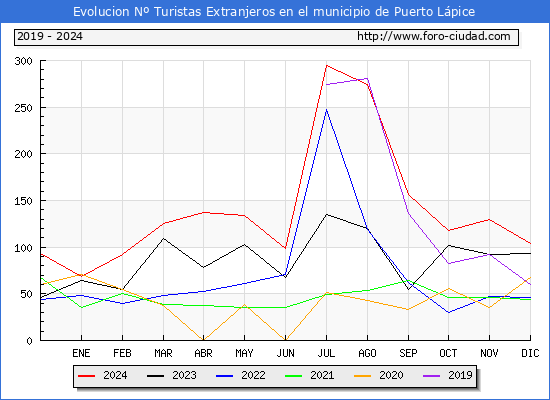The height and width of the screenshot is (400, 550).
Task: Click the green 2021 legend color swatch
Action: click(294, 376)
